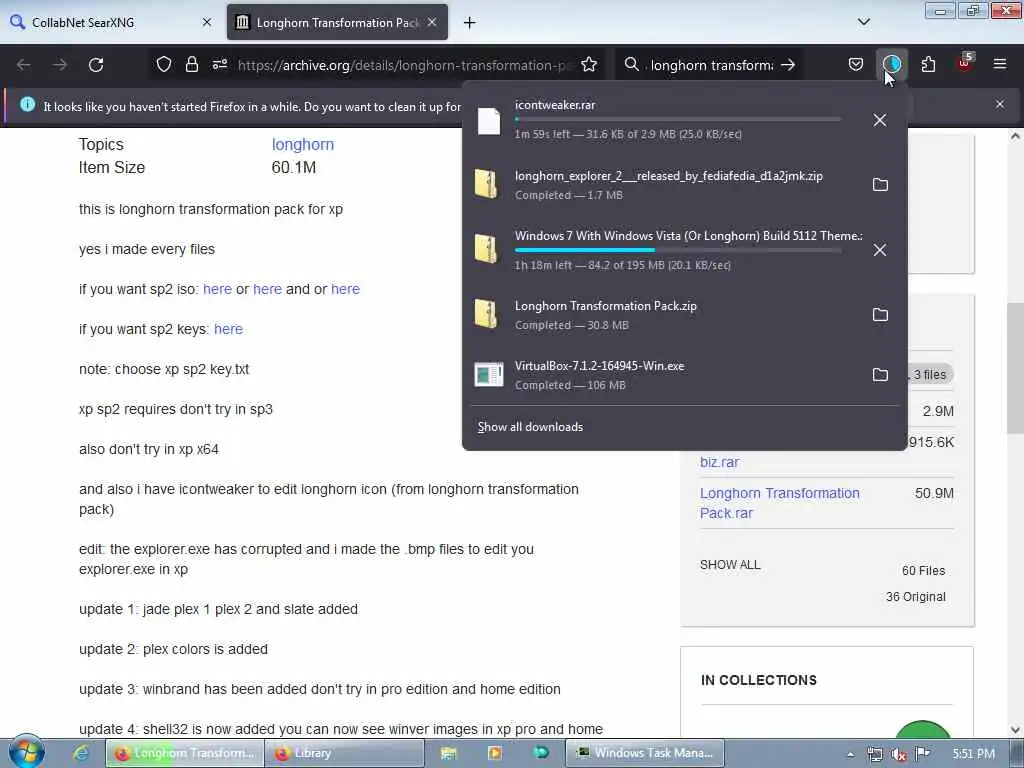
Task: Click the third sp2 iso here link
Action: [x=345, y=289]
